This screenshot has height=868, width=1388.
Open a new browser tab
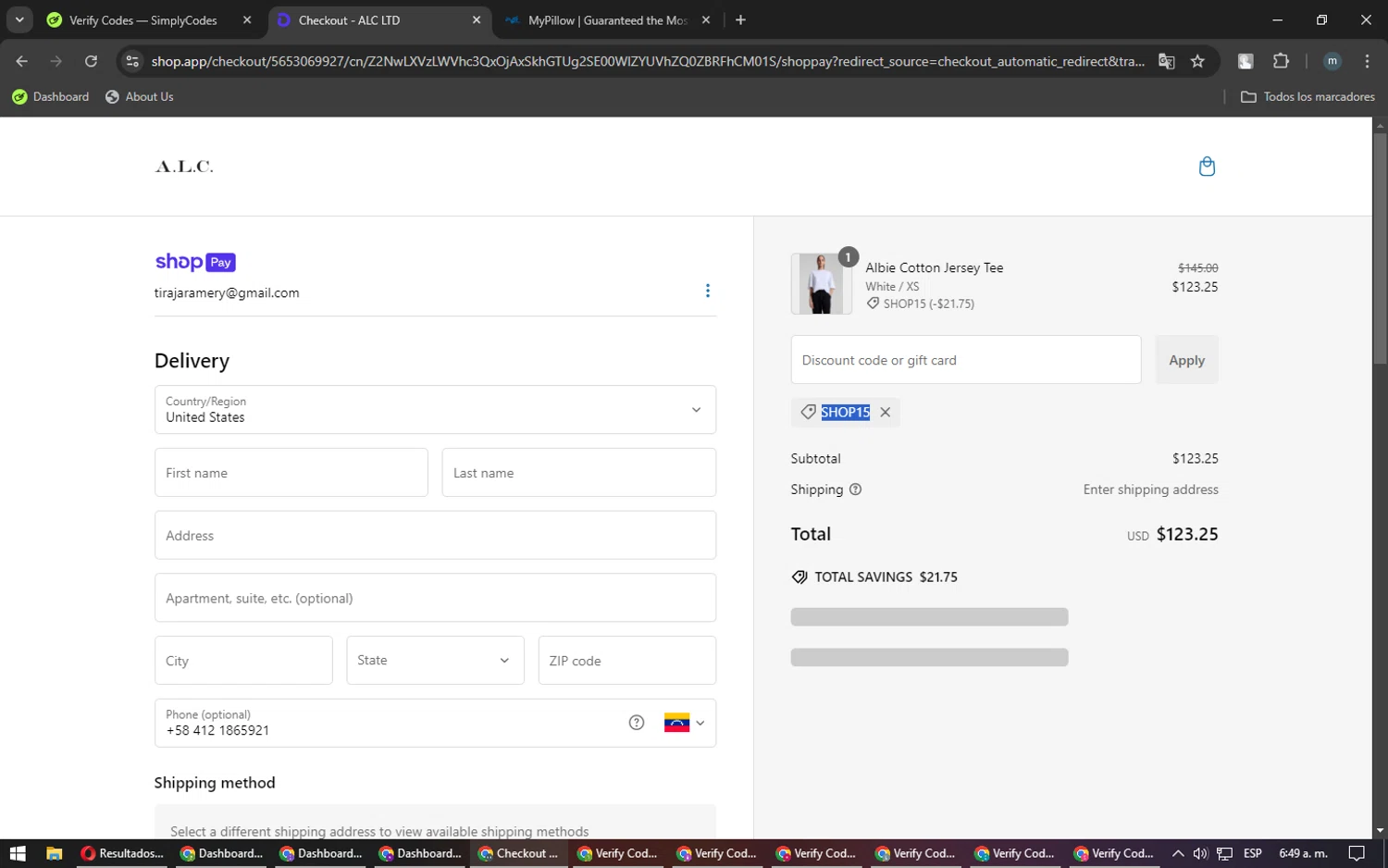[740, 20]
